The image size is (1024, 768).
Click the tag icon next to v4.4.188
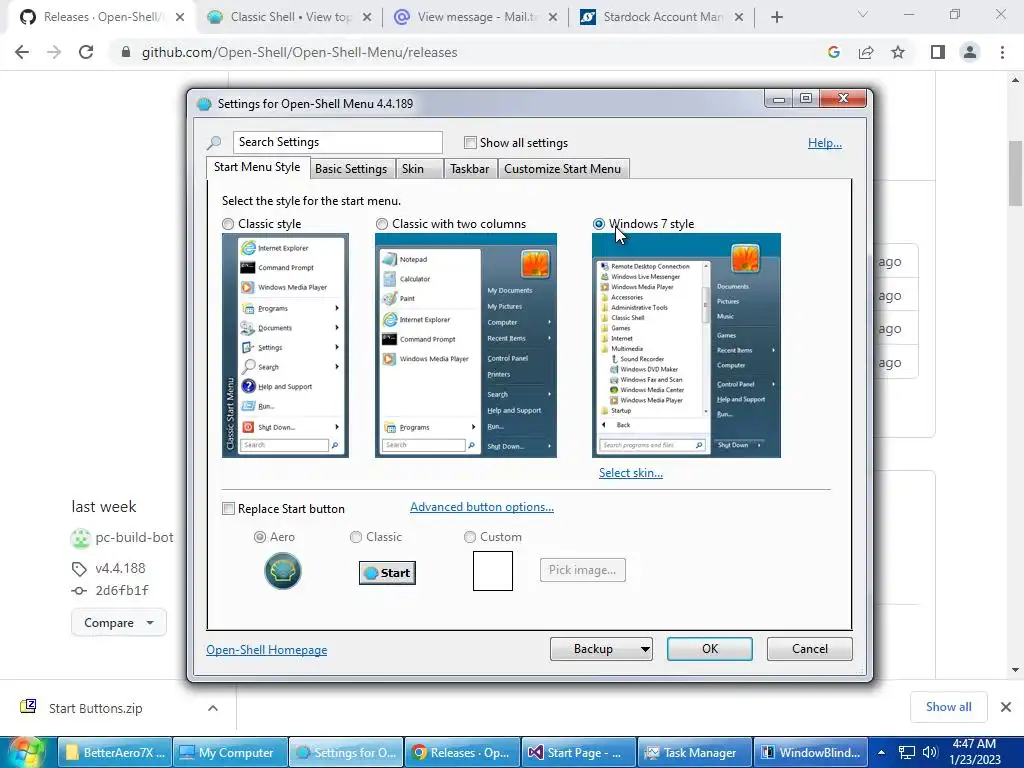tap(79, 569)
